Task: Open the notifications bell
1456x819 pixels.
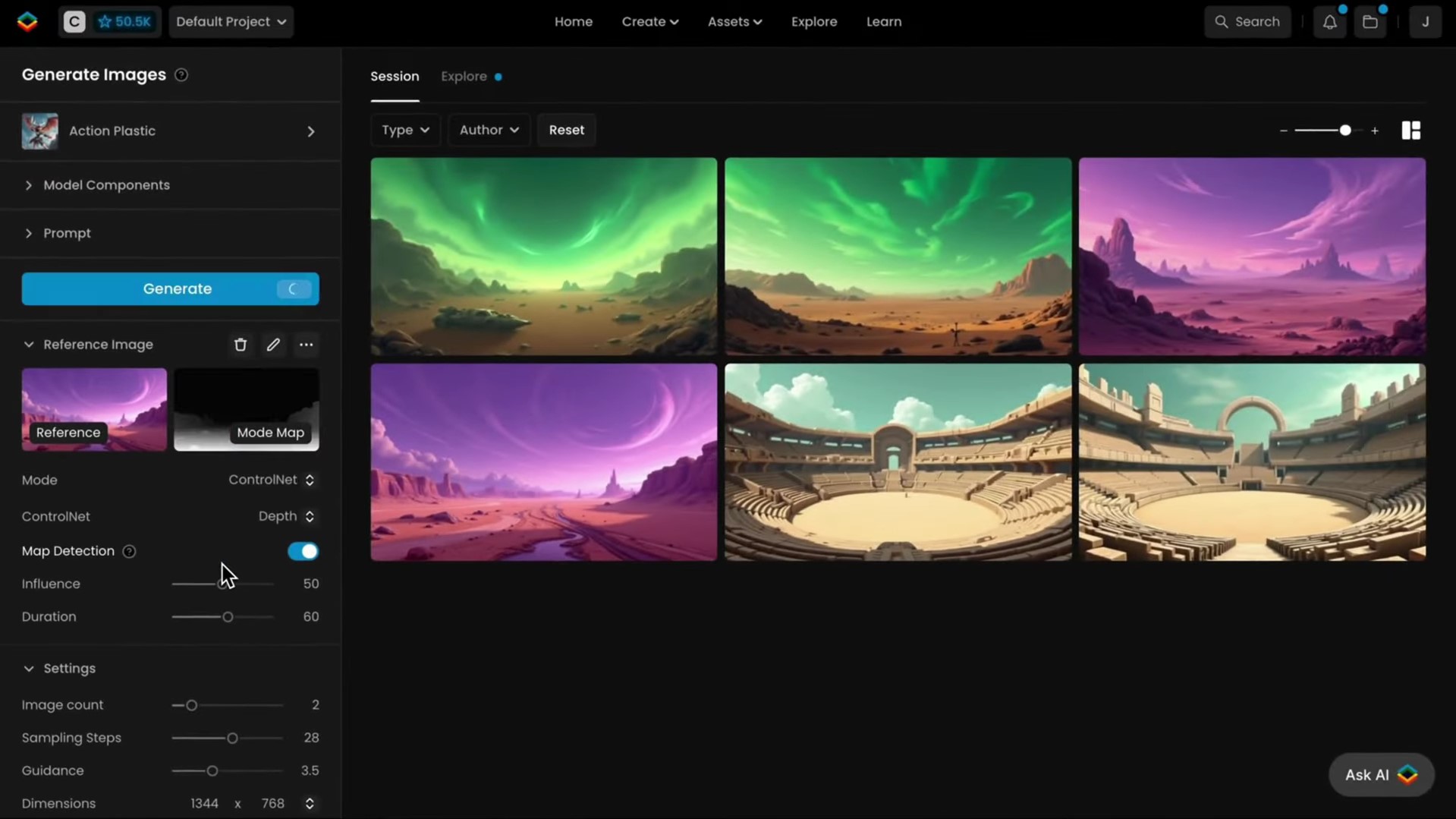Action: [1329, 22]
